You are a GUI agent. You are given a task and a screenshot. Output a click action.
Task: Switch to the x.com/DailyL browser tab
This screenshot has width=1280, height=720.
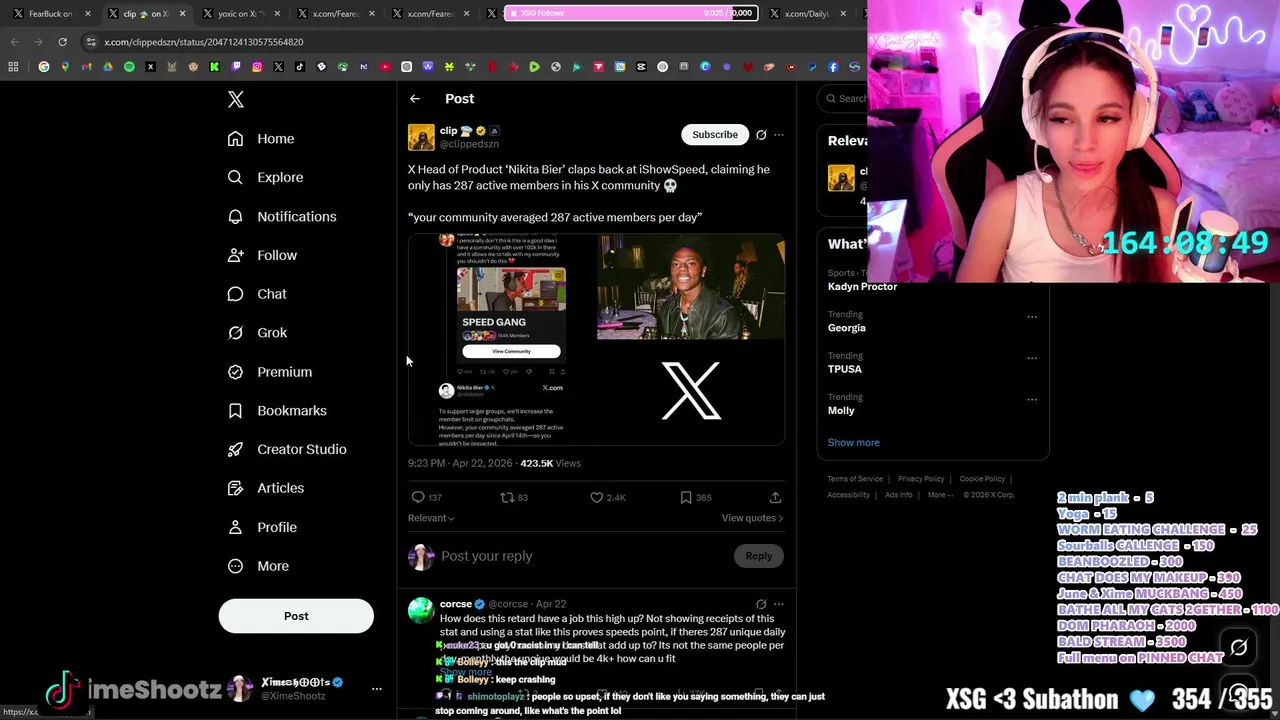coord(808,14)
